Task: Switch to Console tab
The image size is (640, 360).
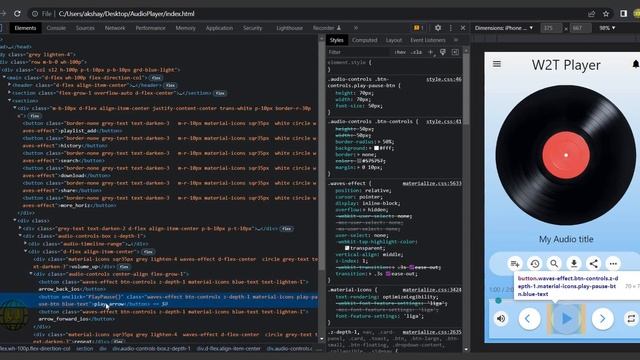Action: pos(56,28)
